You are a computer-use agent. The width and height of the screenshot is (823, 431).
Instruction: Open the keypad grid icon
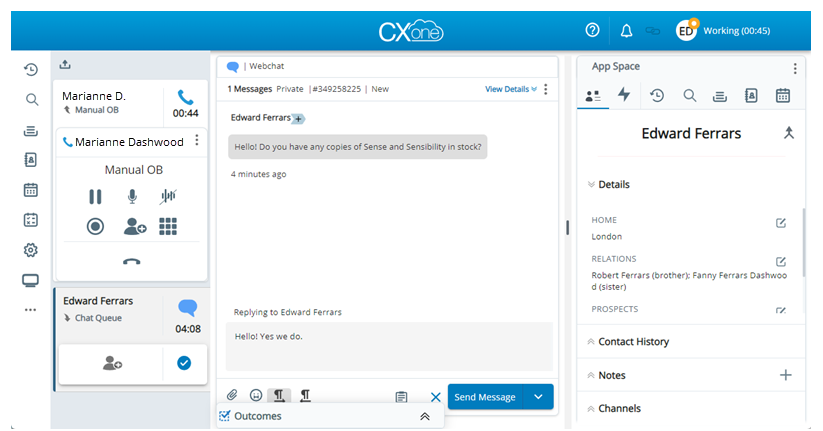[x=168, y=227]
